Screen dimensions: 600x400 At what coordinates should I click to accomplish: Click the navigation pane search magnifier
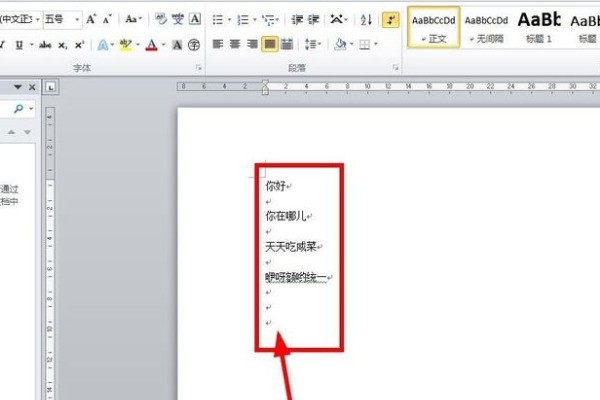click(18, 109)
